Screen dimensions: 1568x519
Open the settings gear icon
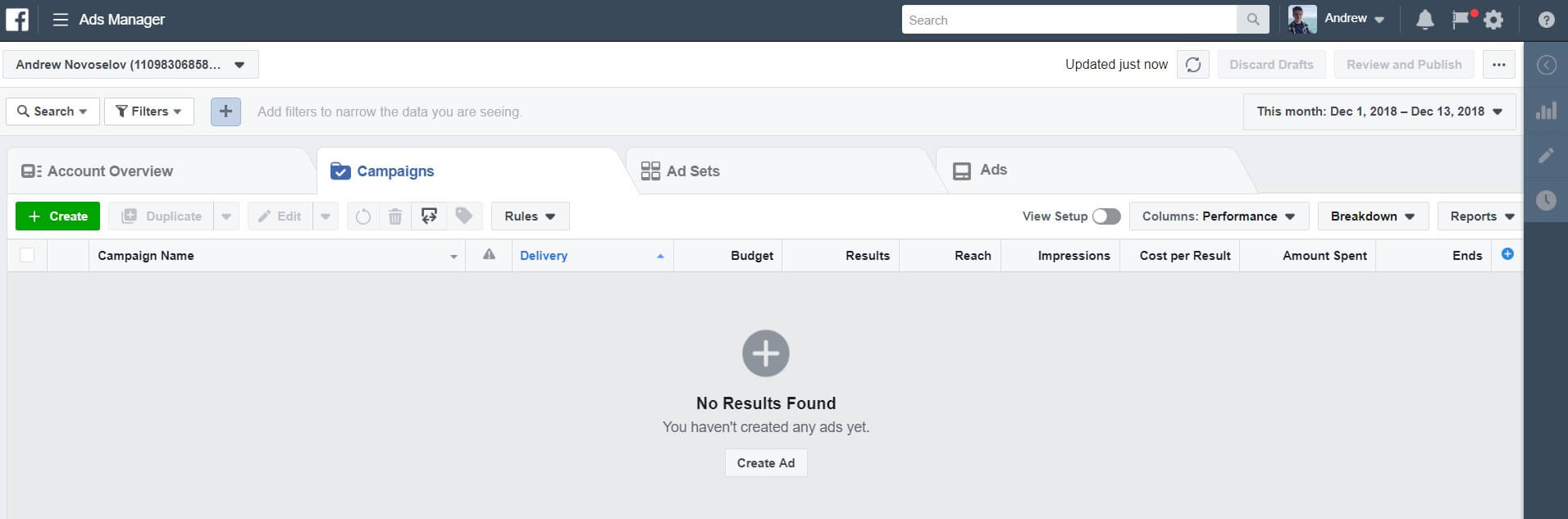coord(1493,20)
